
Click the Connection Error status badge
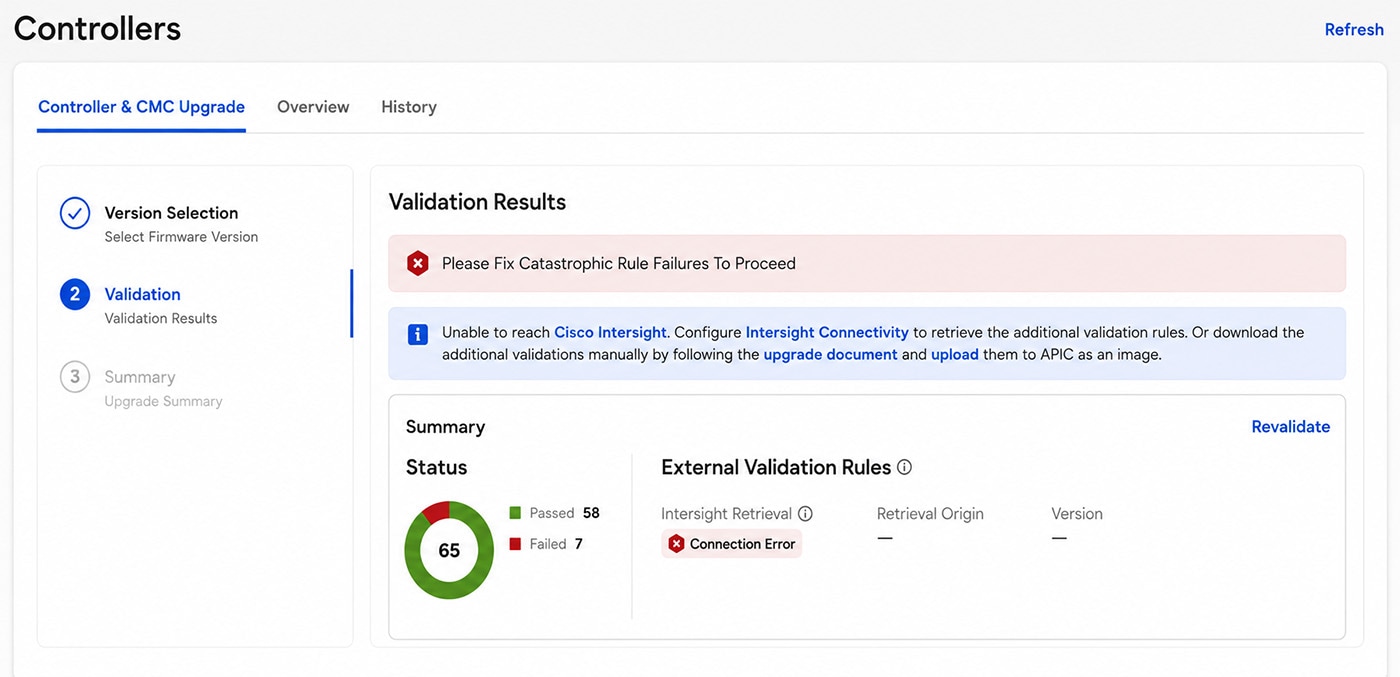coord(731,544)
